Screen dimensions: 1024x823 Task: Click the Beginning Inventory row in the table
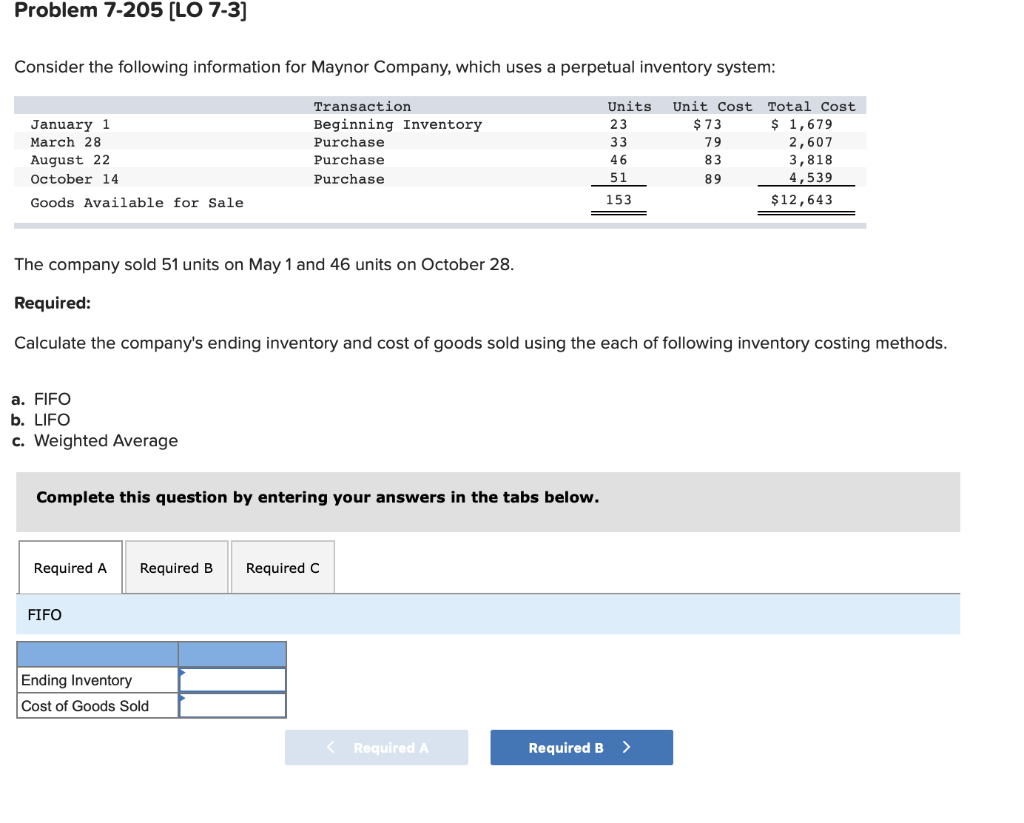tap(400, 123)
